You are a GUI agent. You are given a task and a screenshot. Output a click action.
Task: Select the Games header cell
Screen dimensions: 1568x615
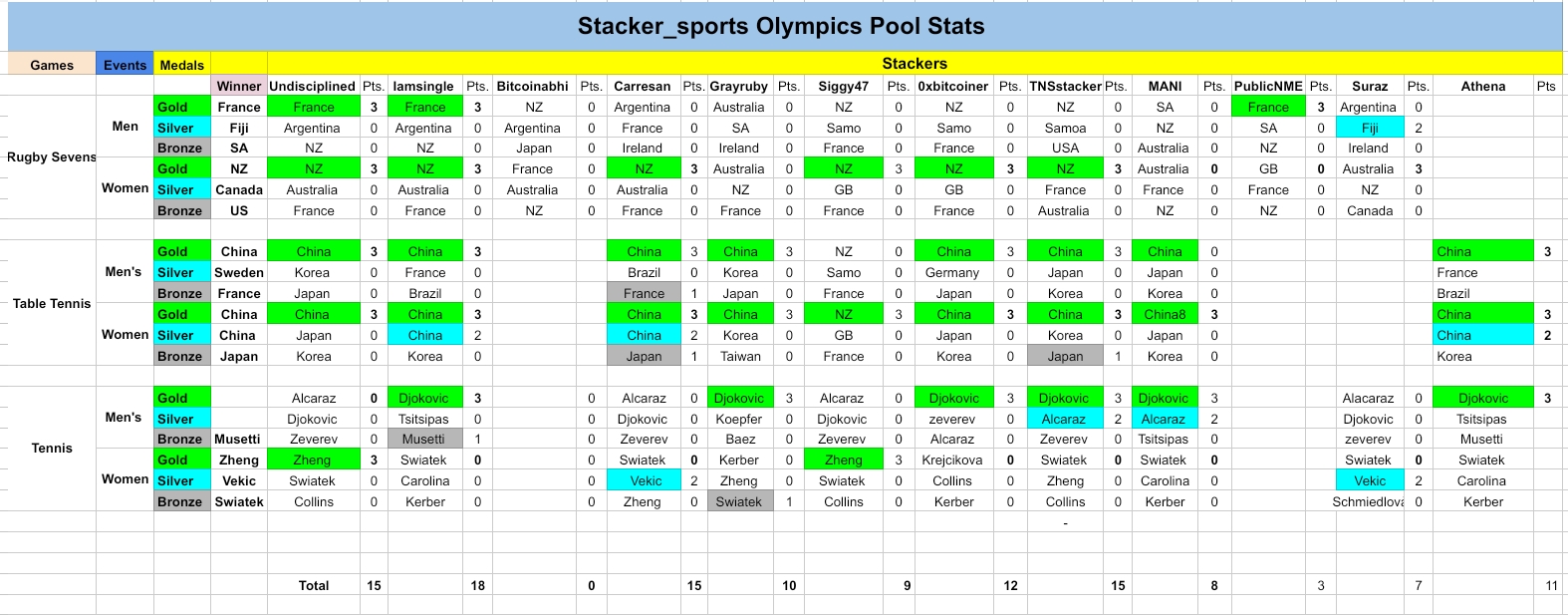[52, 65]
